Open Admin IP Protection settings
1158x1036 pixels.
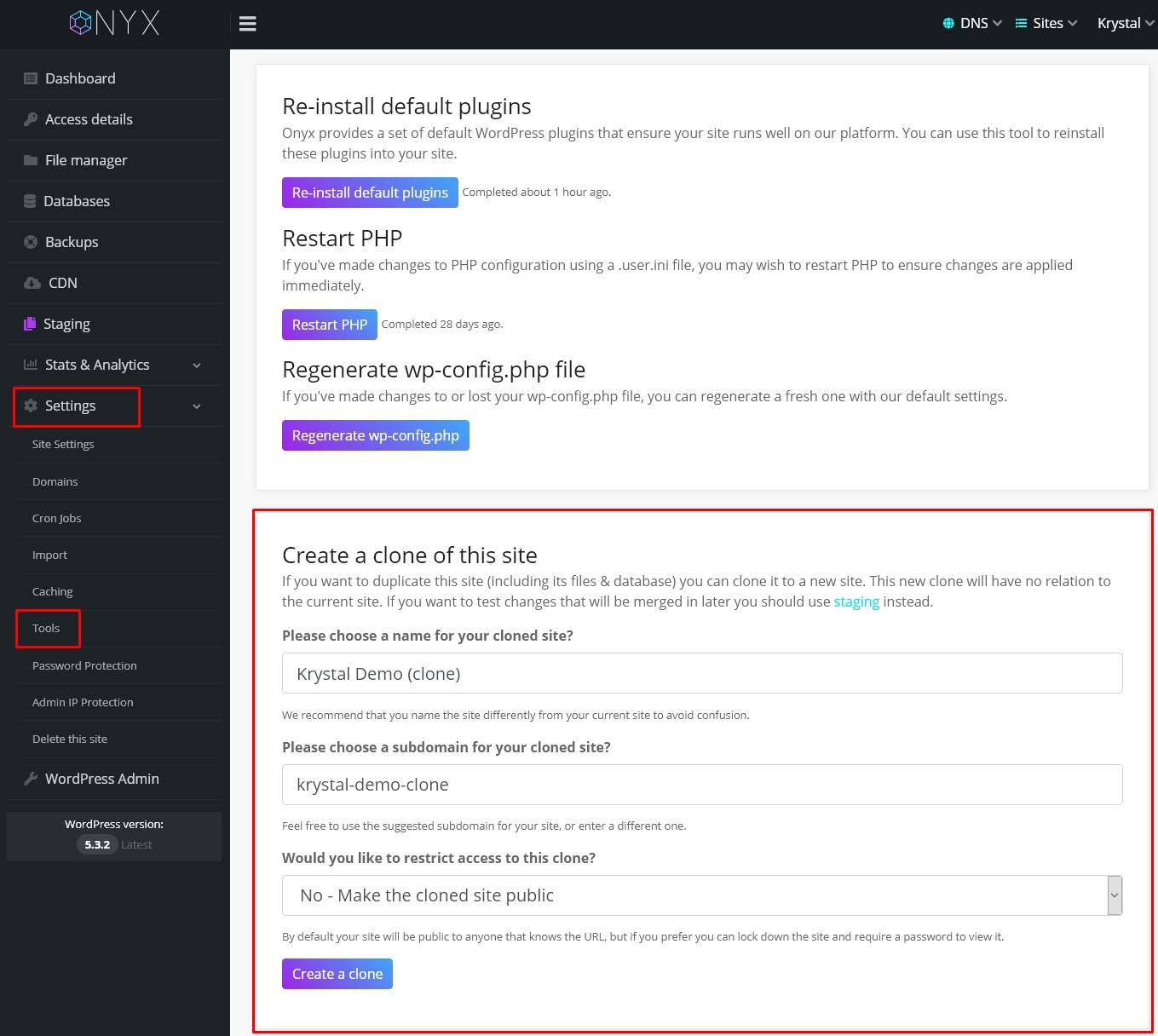click(x=83, y=702)
